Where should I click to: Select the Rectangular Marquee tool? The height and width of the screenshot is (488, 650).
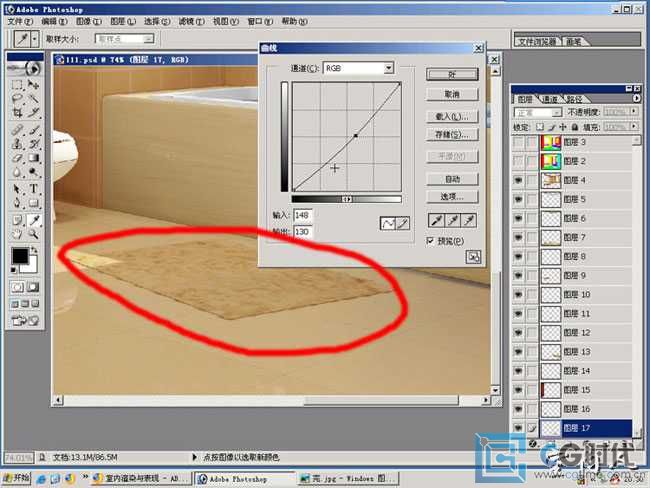(17, 85)
